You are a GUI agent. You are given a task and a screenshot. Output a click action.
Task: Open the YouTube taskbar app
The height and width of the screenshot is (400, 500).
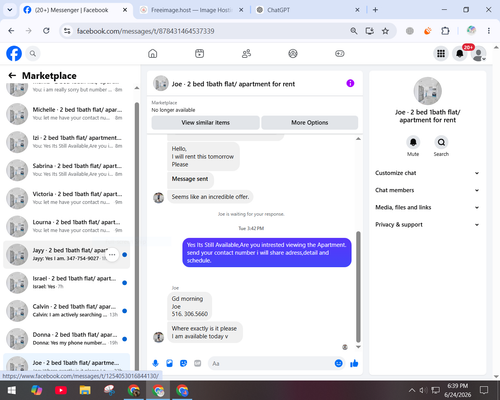pos(61,390)
